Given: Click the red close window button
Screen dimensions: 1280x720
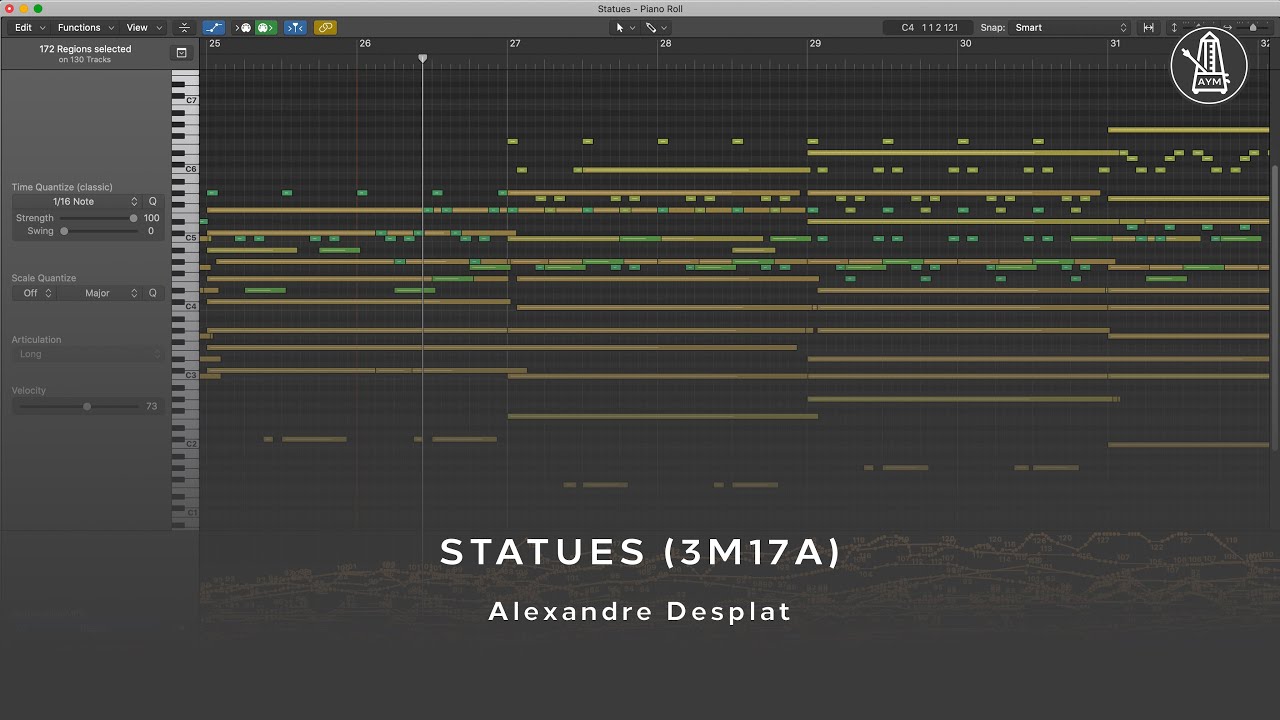Looking at the screenshot, I should coord(10,9).
